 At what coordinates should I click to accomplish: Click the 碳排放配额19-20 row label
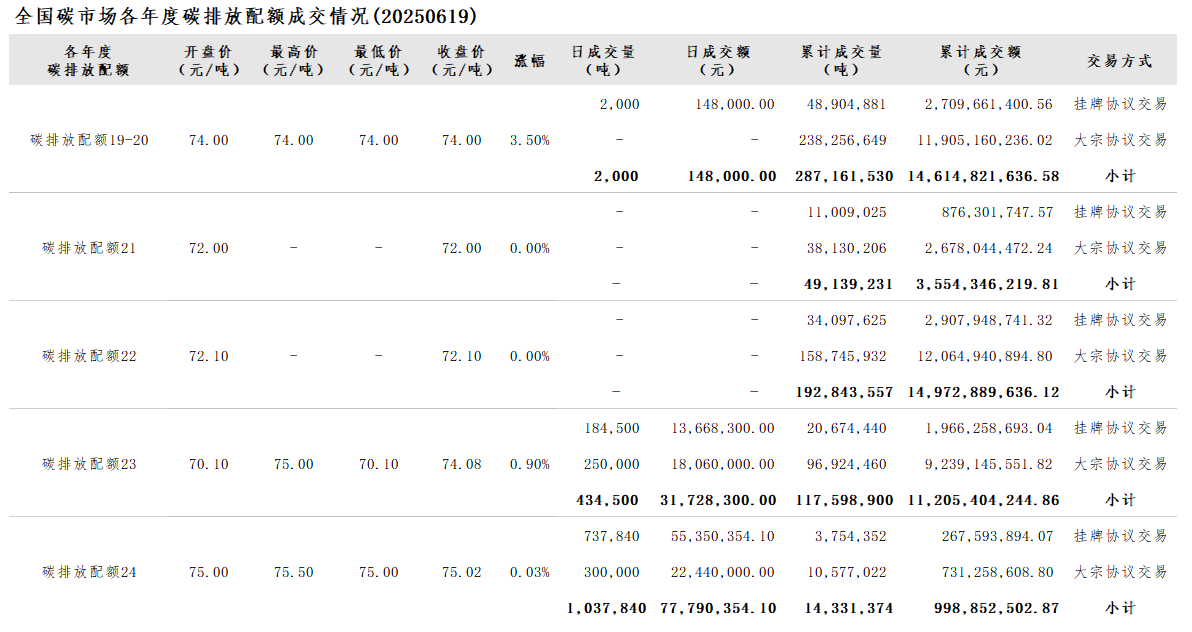pos(89,140)
